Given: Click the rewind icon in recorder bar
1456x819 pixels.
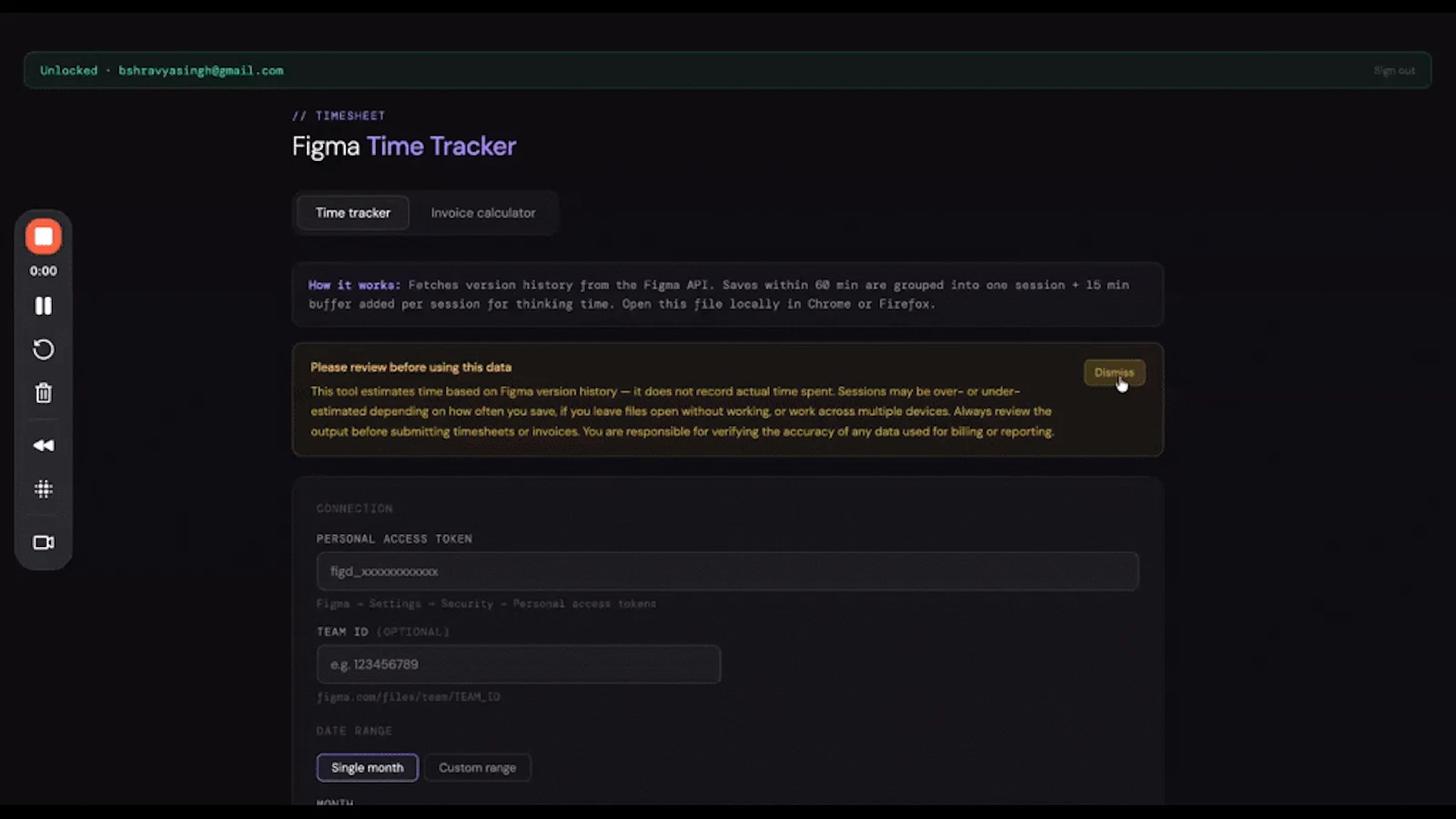Looking at the screenshot, I should click(43, 445).
